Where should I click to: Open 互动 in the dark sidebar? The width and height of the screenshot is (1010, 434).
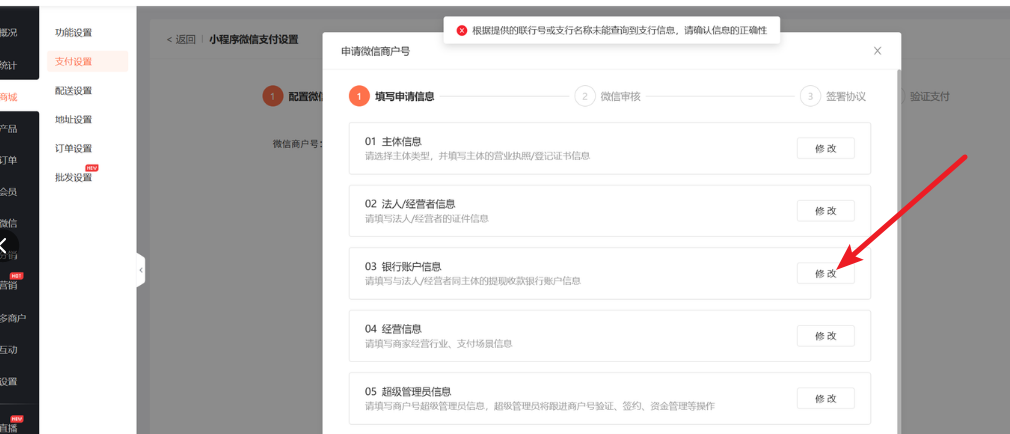click(8, 350)
